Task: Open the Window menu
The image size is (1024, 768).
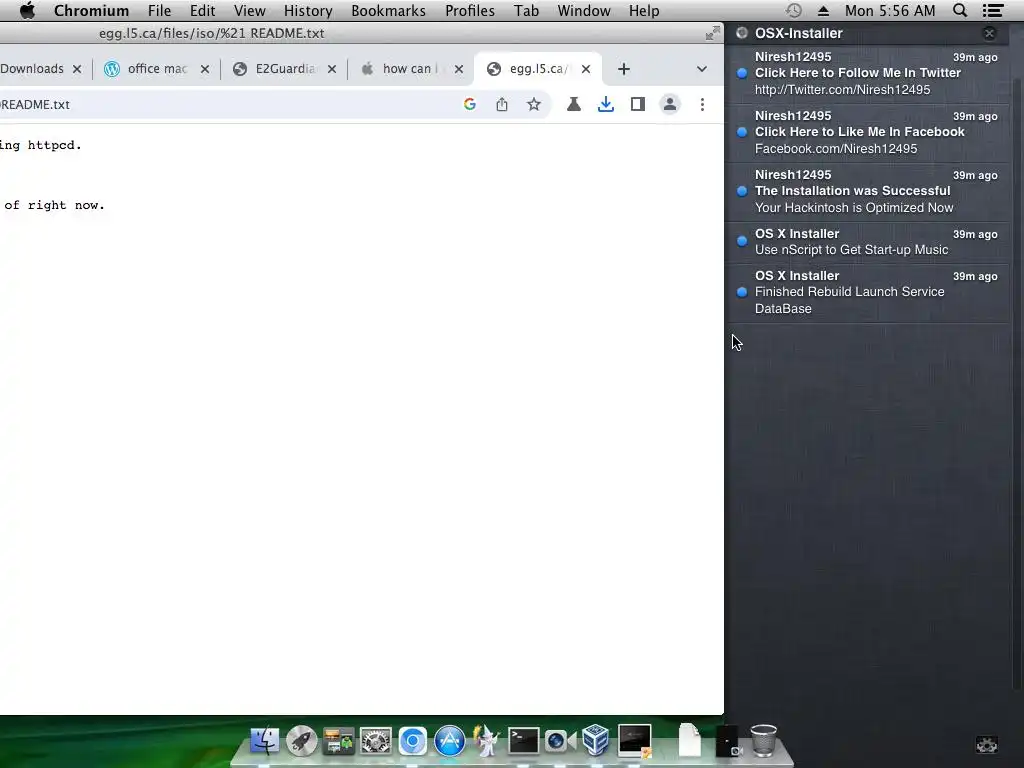Action: click(x=584, y=10)
